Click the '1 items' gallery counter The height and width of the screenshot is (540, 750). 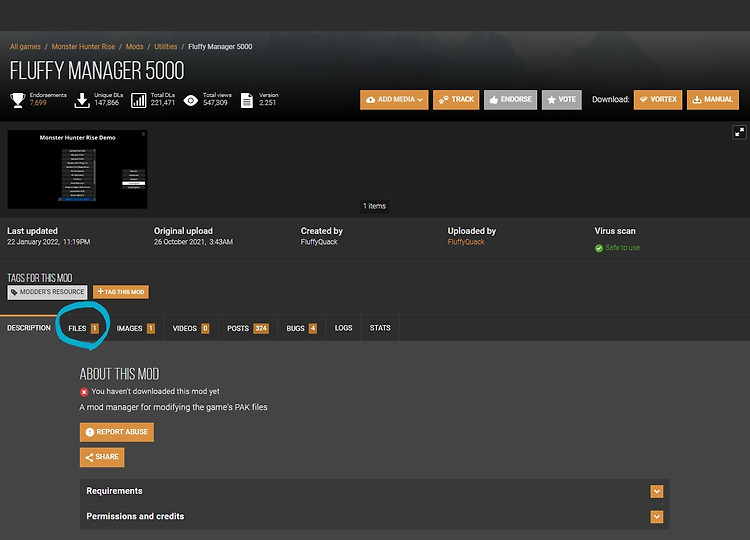[375, 206]
